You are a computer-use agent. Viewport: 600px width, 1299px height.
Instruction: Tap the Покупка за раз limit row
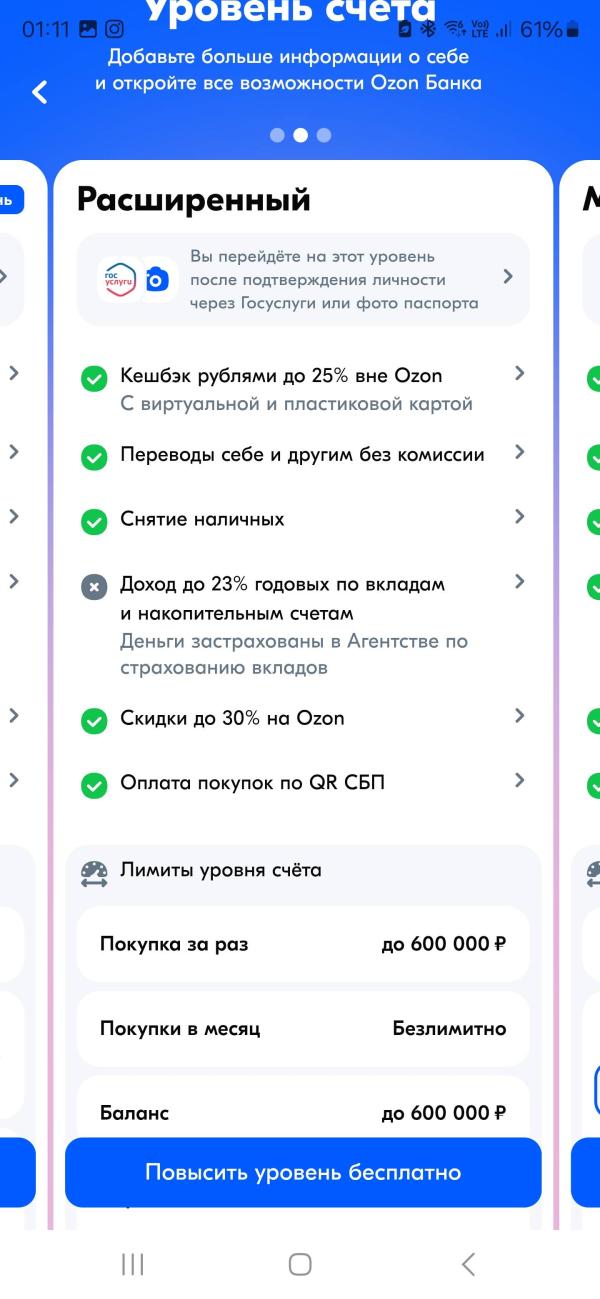point(303,944)
